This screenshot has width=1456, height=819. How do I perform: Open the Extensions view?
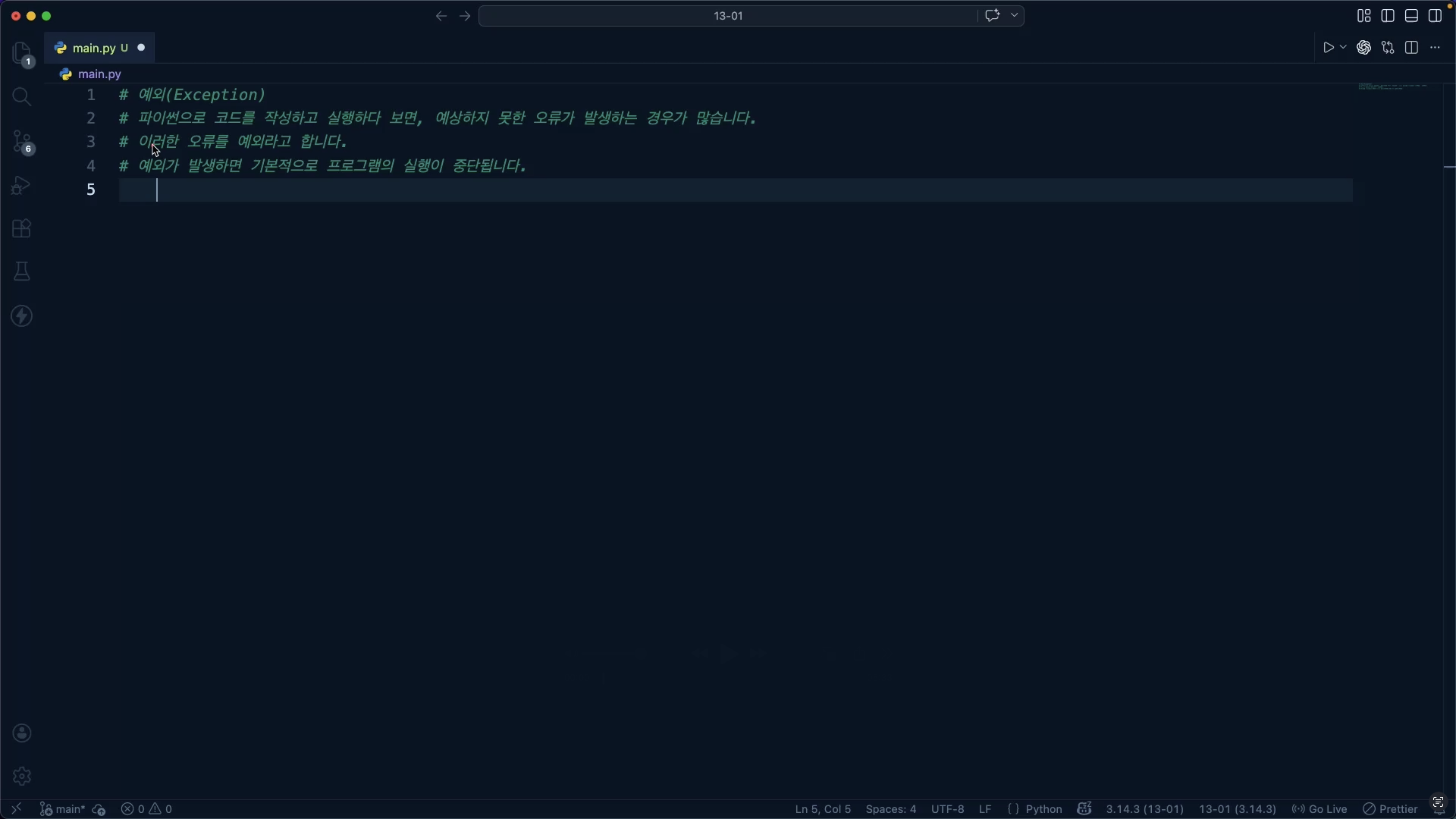pyautogui.click(x=22, y=229)
